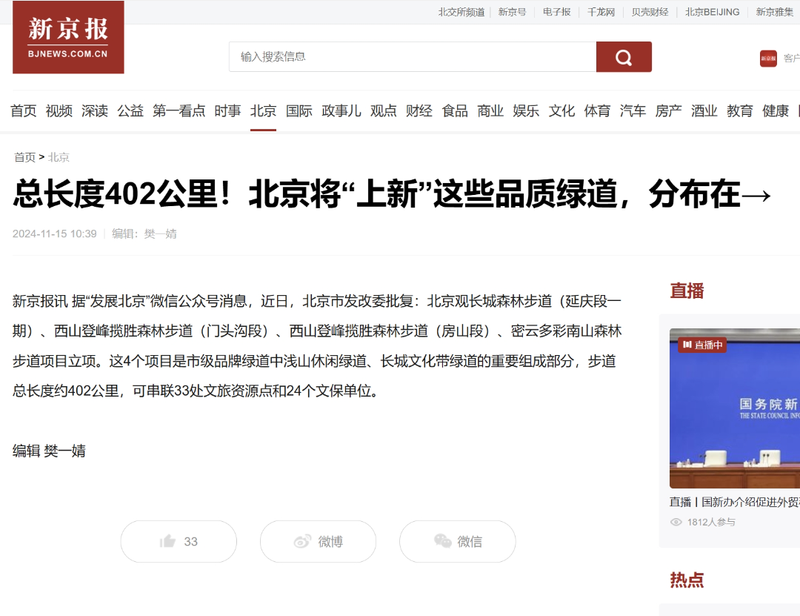Click the search input field
Screen dimensions: 800x616
(412, 57)
